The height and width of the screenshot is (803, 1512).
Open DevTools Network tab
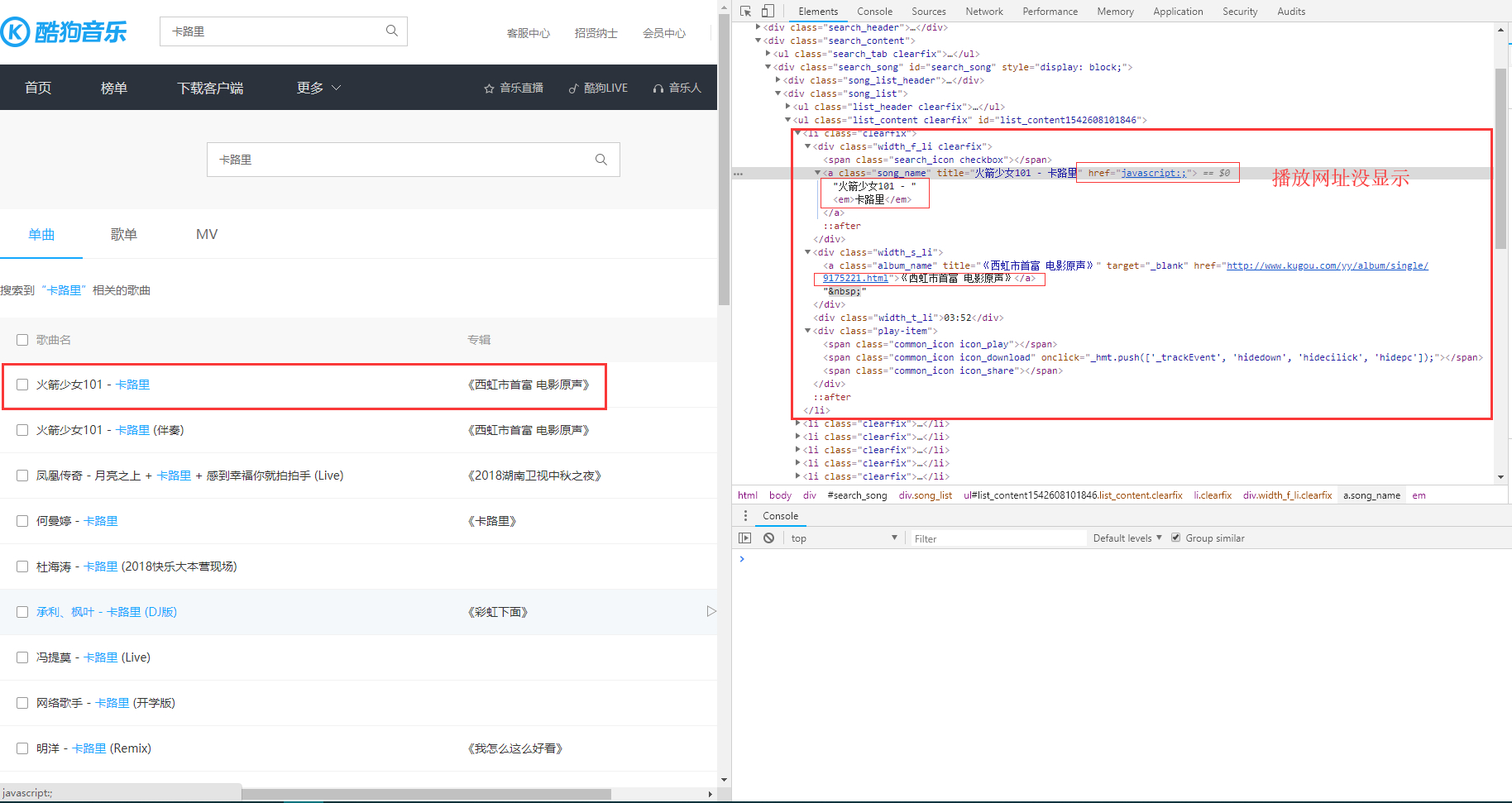pyautogui.click(x=983, y=12)
